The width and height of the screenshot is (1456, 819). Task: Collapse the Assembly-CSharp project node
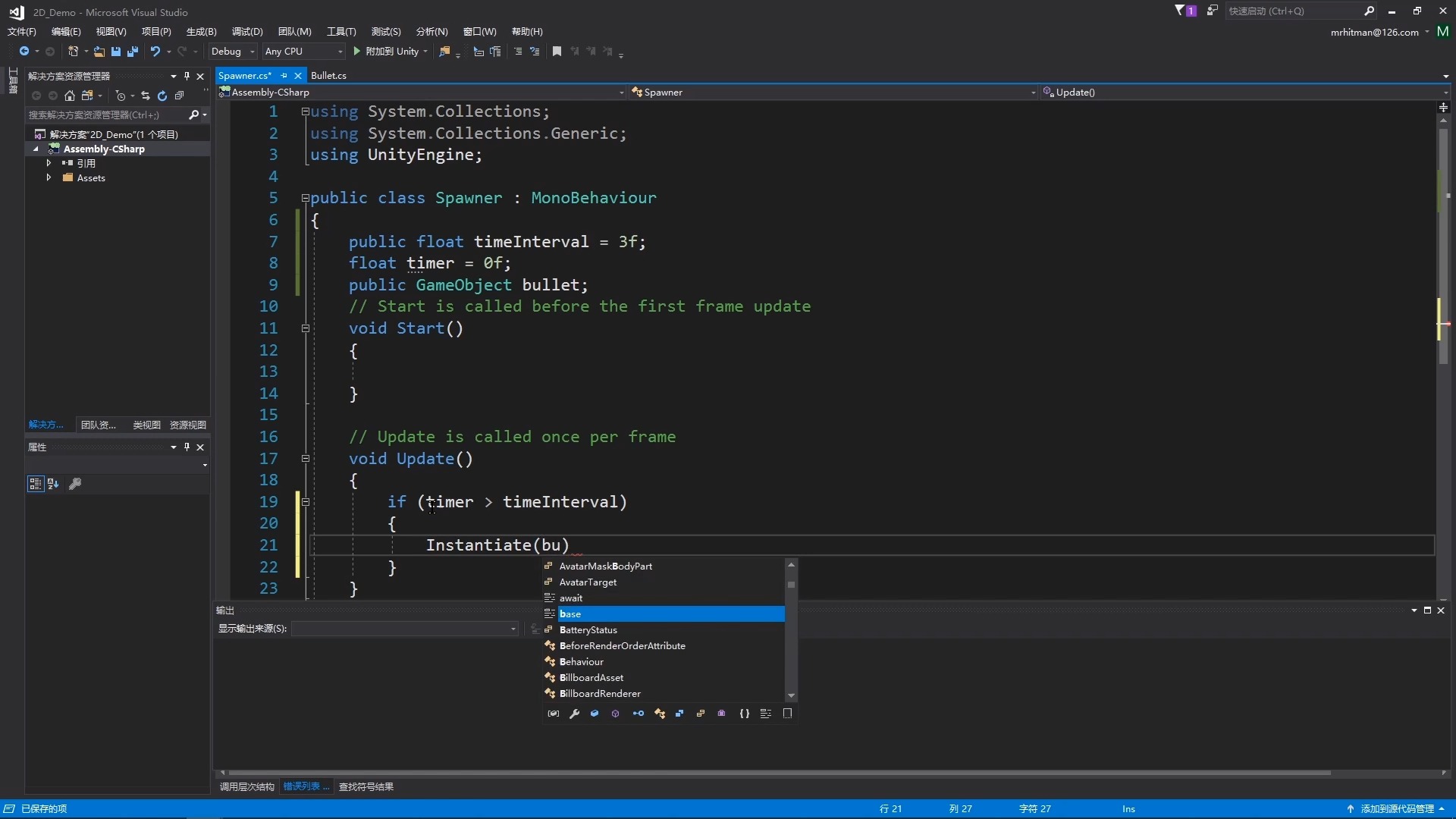(36, 149)
